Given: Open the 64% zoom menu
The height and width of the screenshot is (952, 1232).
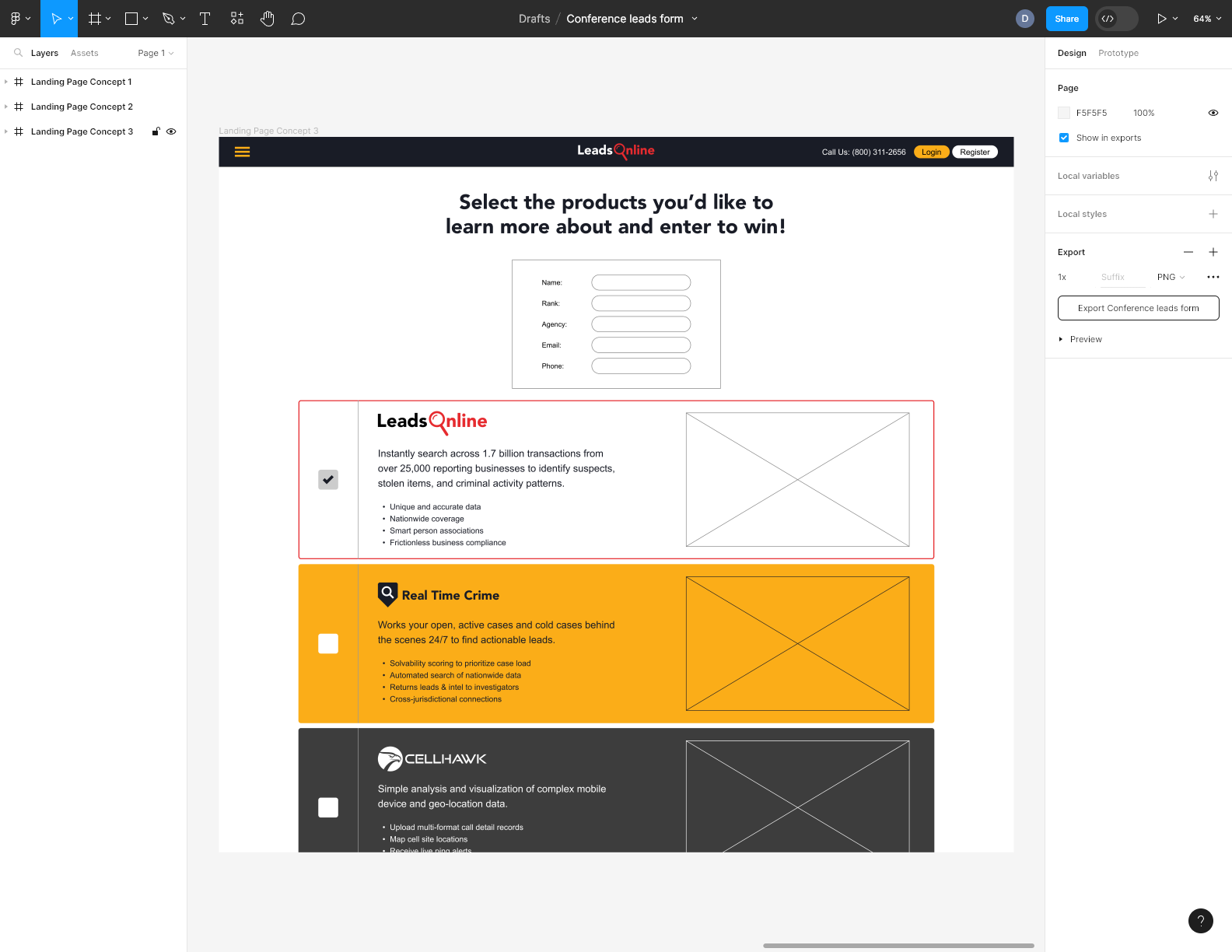Looking at the screenshot, I should [1207, 19].
